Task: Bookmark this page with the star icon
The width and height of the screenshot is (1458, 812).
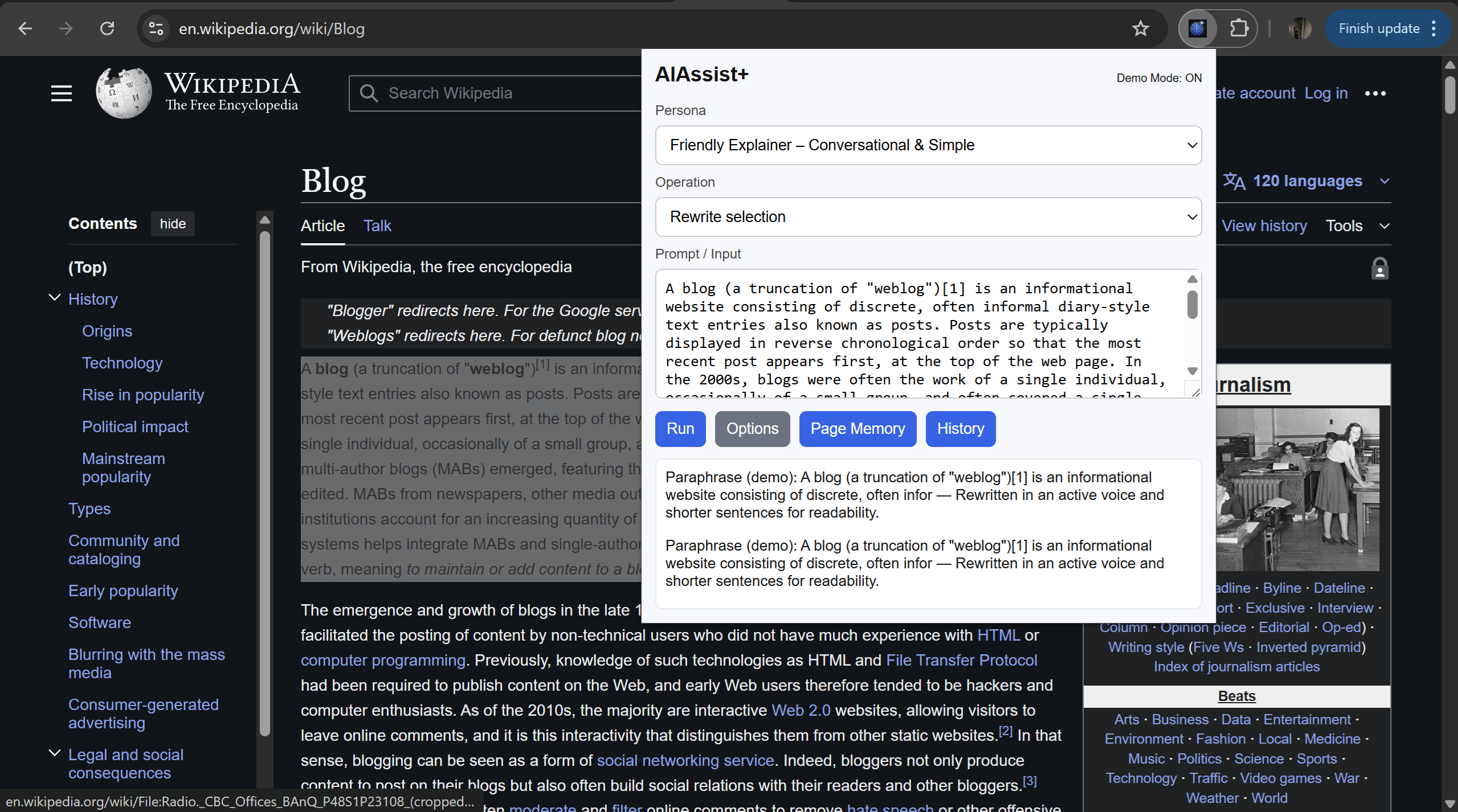Action: coord(1140,28)
